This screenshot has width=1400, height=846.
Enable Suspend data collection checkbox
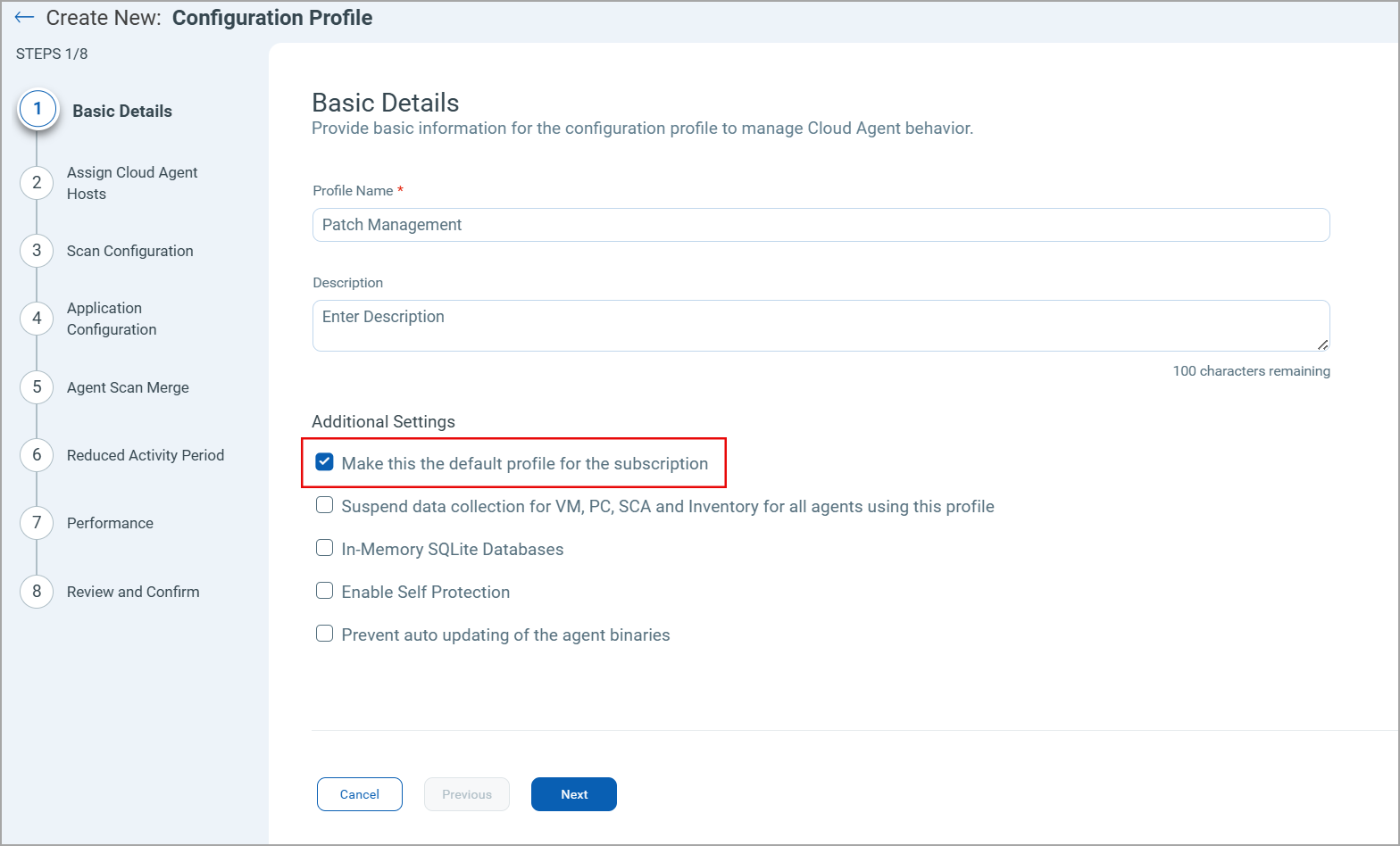pyautogui.click(x=325, y=505)
